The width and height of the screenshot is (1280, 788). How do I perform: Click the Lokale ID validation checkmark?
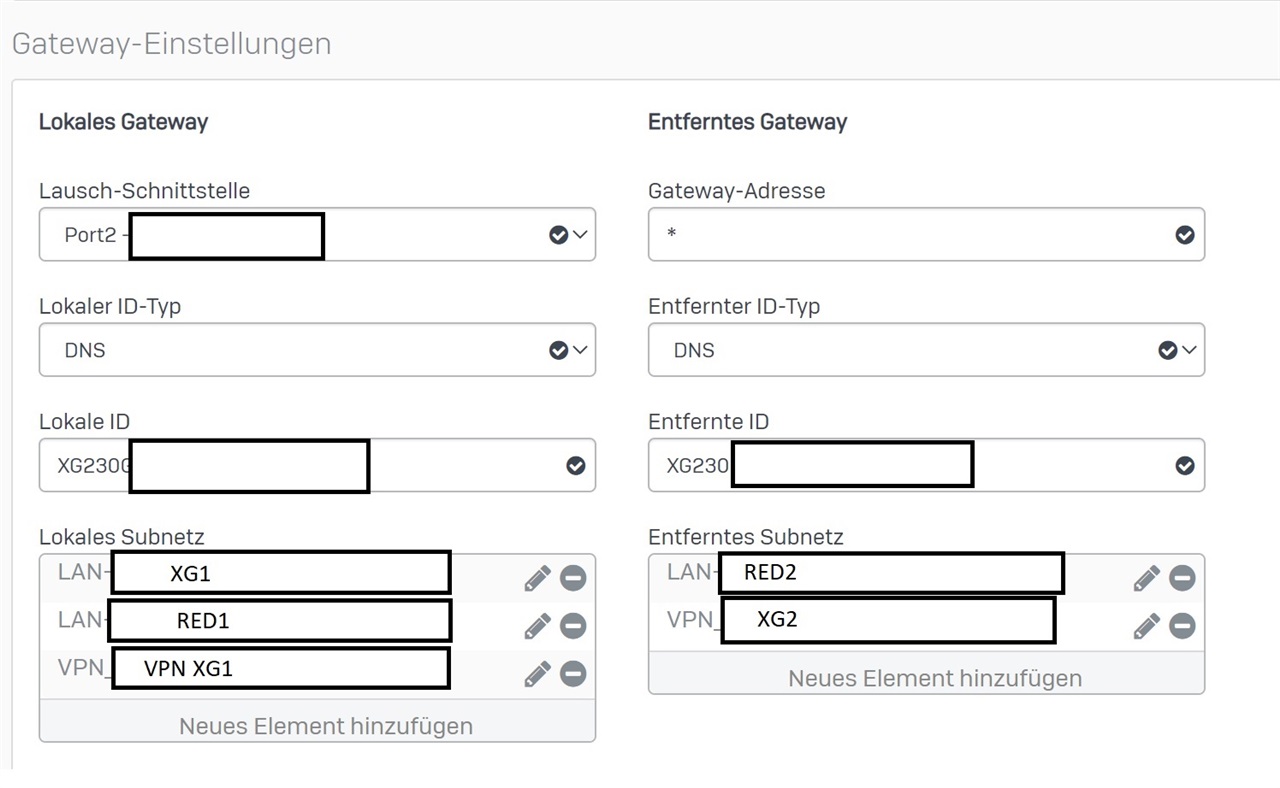point(575,466)
